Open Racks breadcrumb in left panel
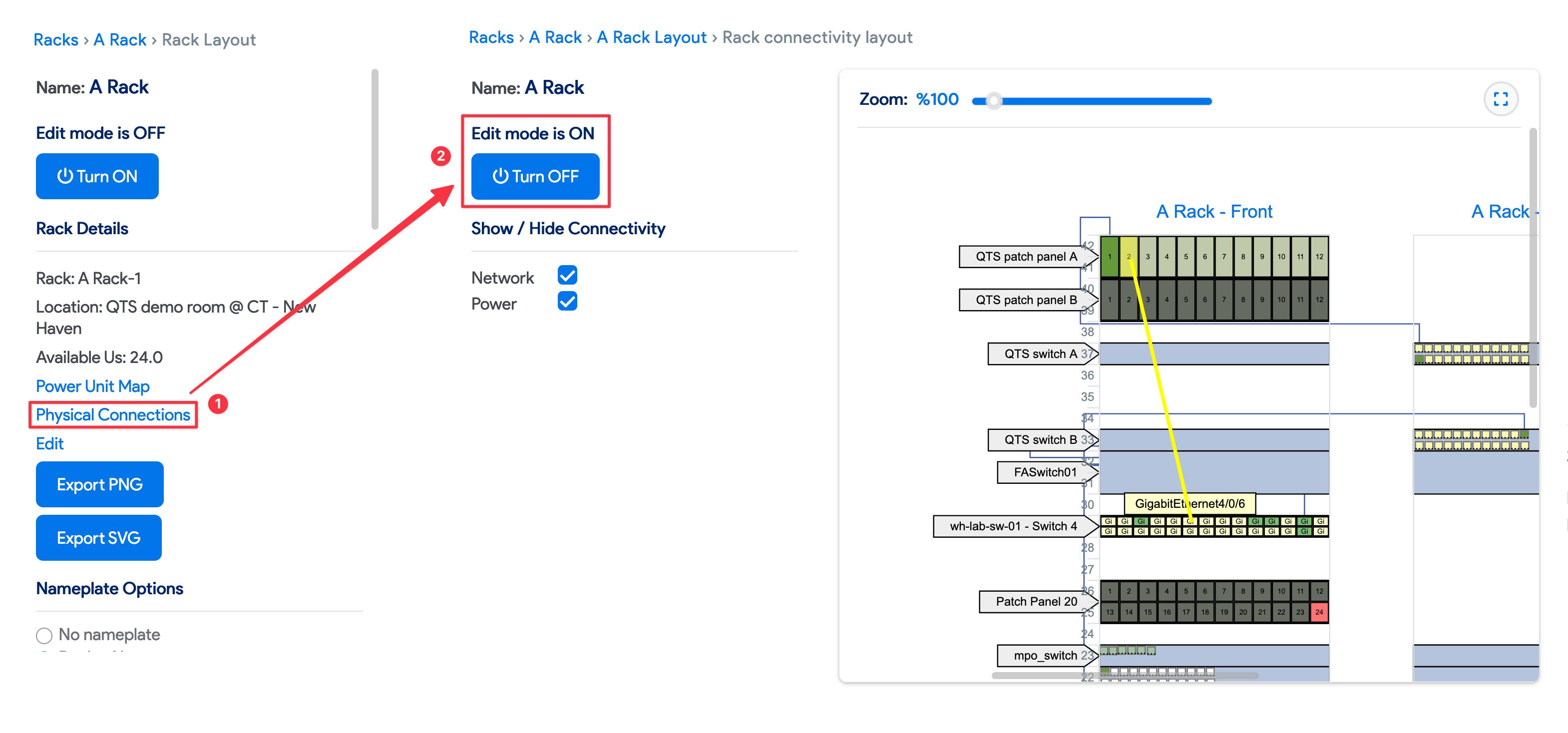Viewport: 1568px width, 733px height. (x=55, y=40)
